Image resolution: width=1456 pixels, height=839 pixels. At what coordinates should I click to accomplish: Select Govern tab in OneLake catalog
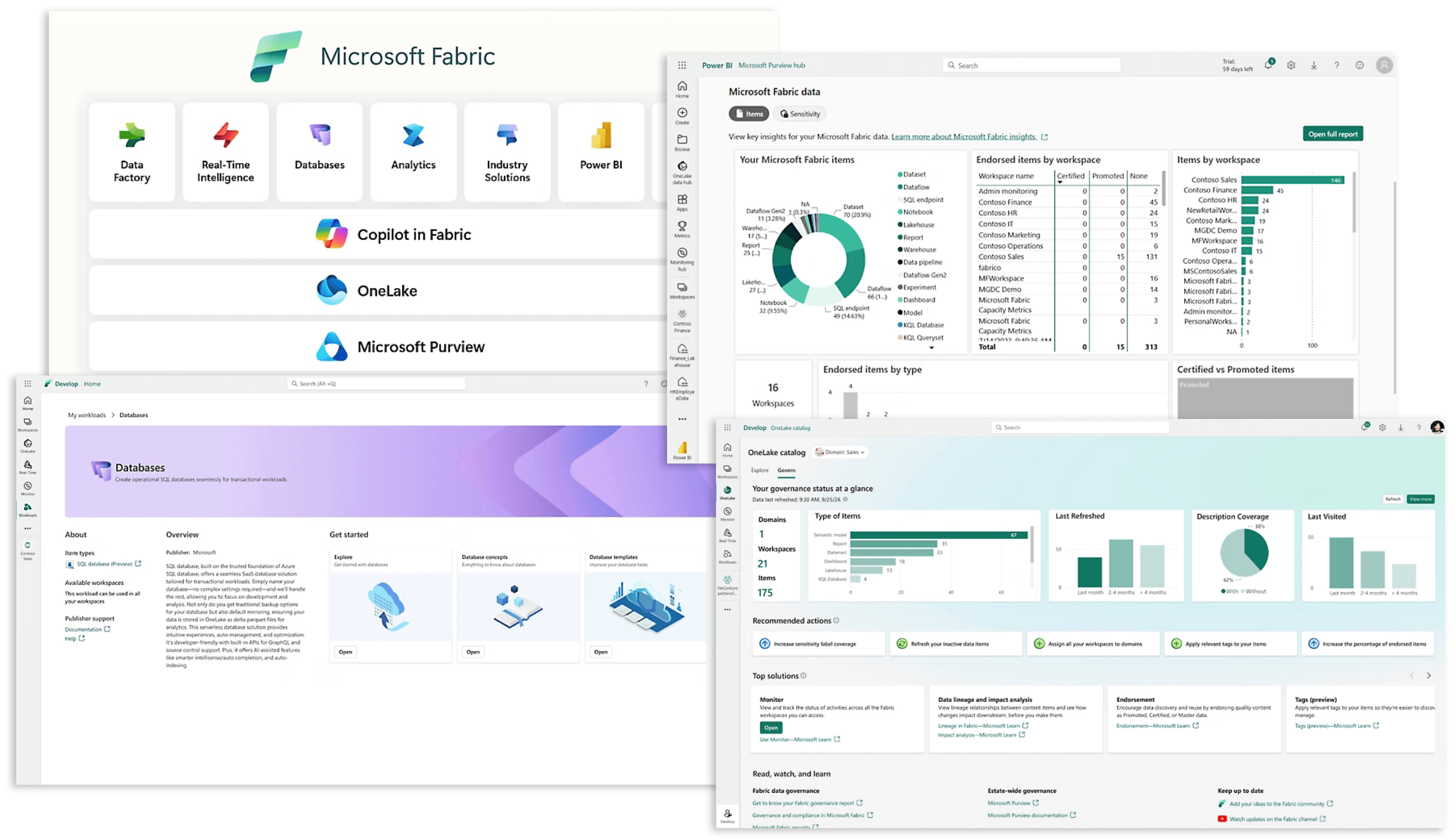click(x=786, y=470)
